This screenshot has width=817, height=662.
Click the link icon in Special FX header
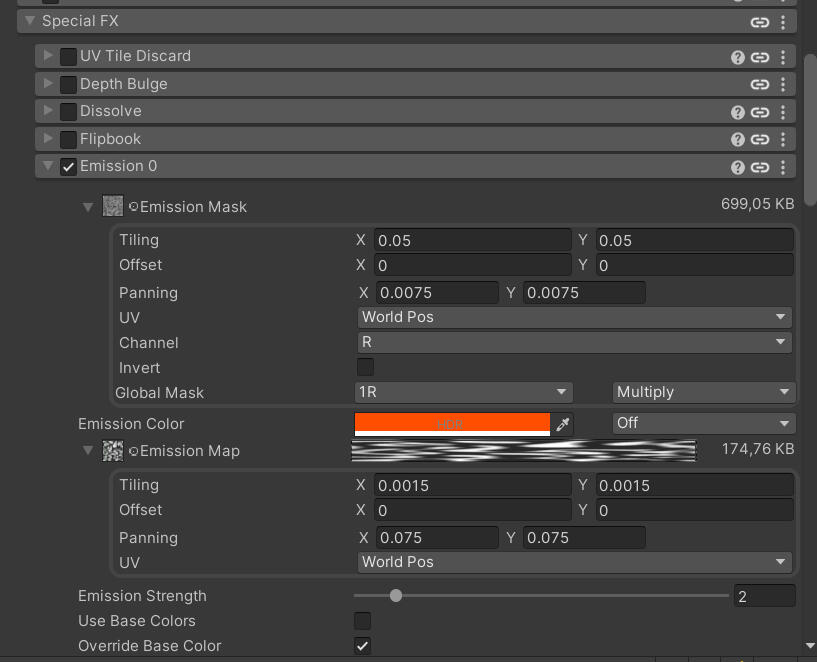(760, 21)
